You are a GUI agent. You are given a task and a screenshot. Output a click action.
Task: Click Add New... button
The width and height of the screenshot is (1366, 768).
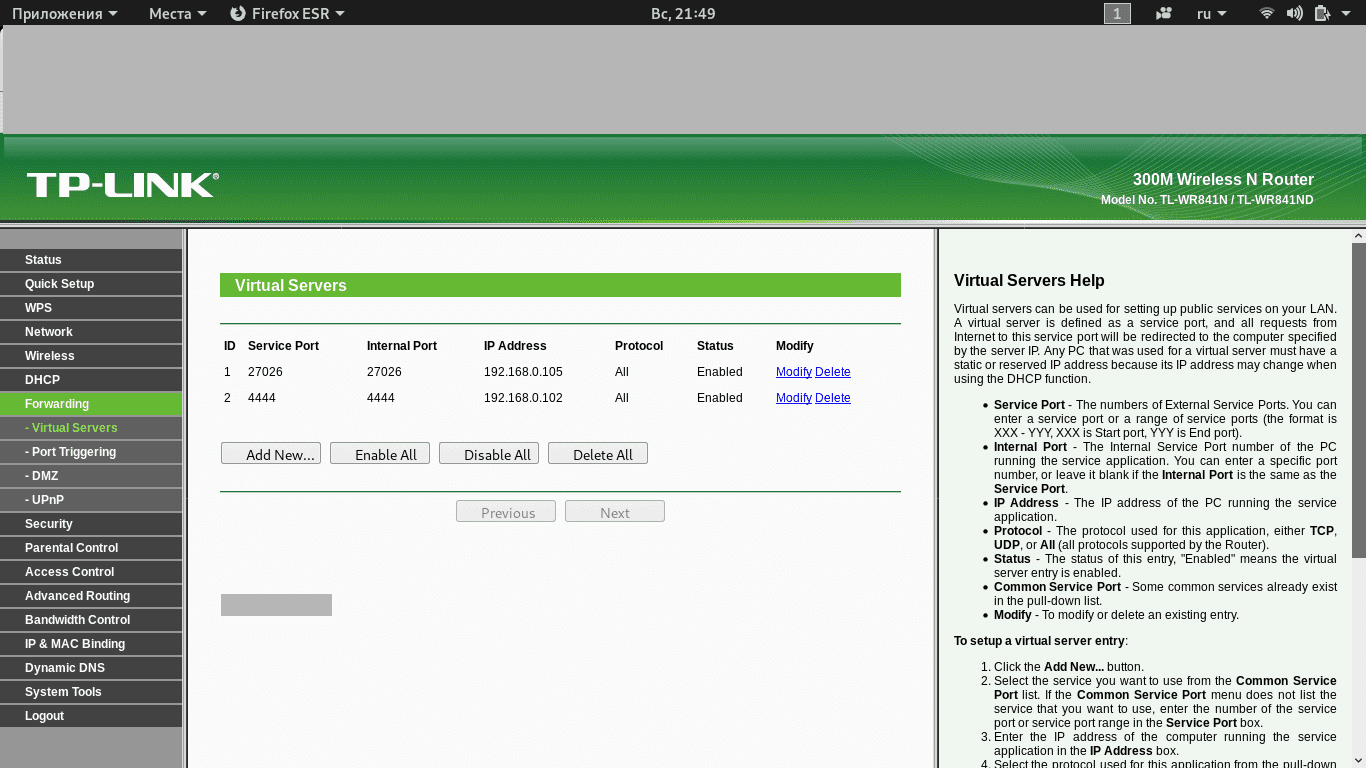click(x=271, y=454)
